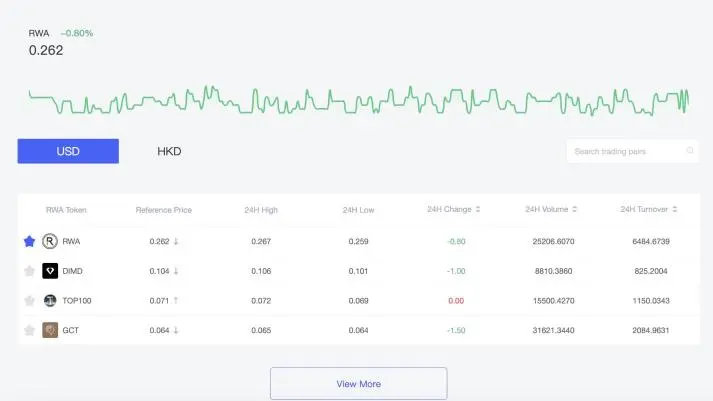Click the GCT reference price 0.064

coord(159,330)
